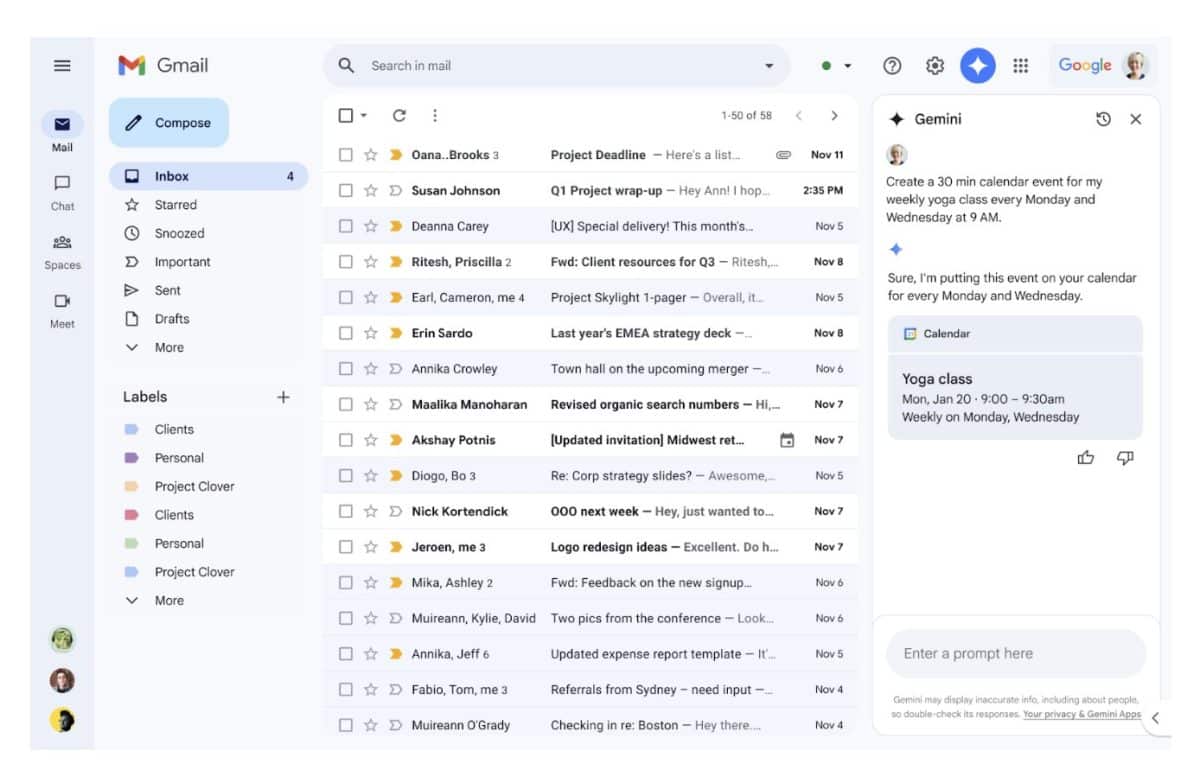
Task: Refresh the inbox list
Action: (399, 115)
